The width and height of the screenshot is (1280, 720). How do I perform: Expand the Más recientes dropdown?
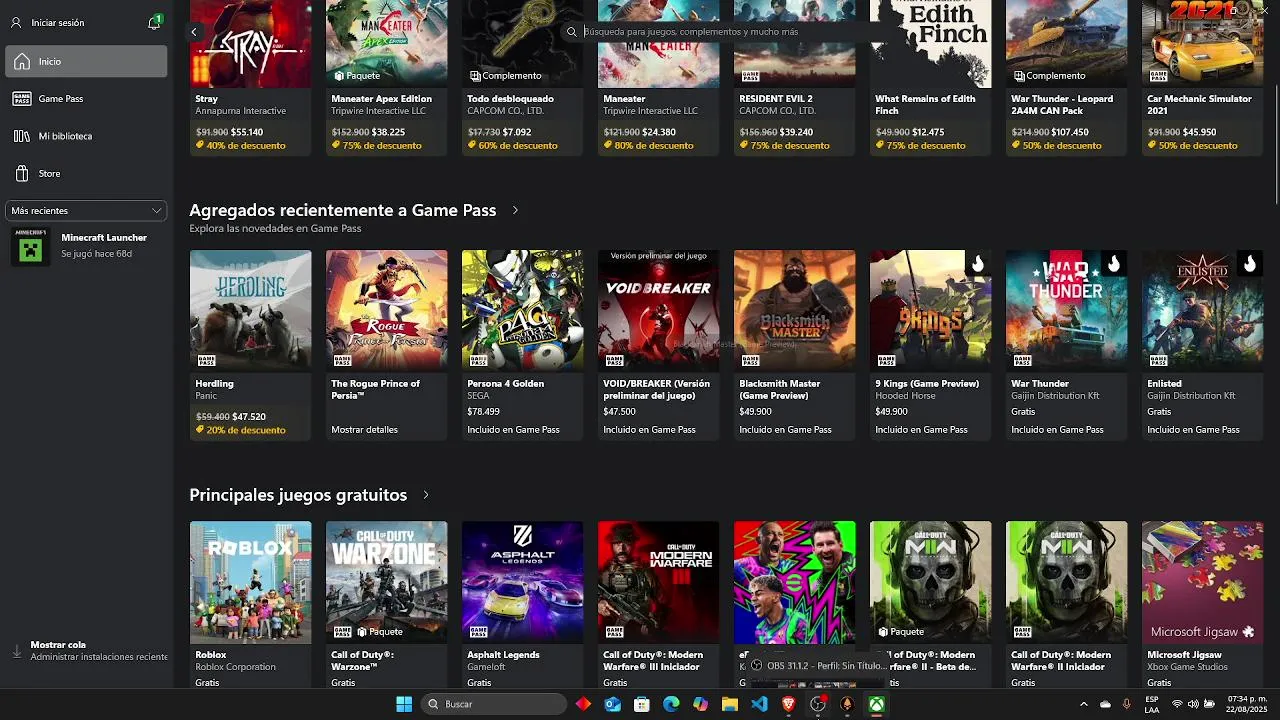(x=87, y=211)
